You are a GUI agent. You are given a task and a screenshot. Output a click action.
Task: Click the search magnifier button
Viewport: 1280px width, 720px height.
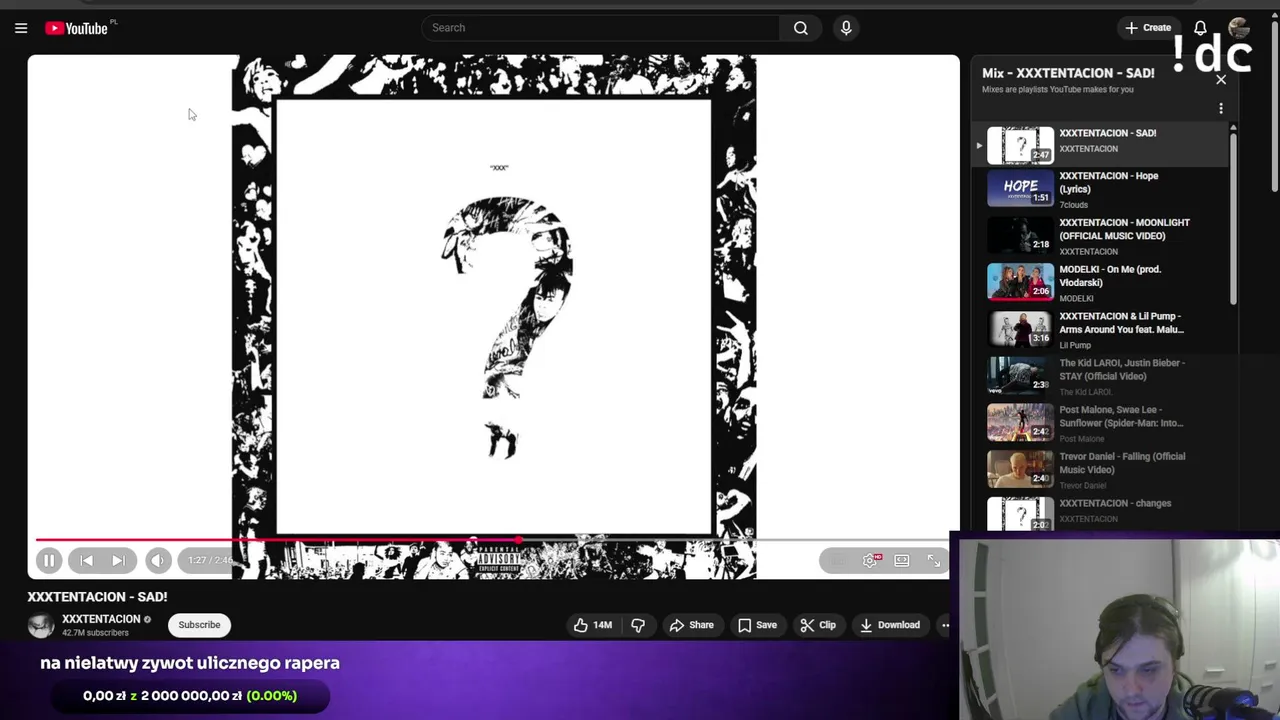tap(800, 28)
